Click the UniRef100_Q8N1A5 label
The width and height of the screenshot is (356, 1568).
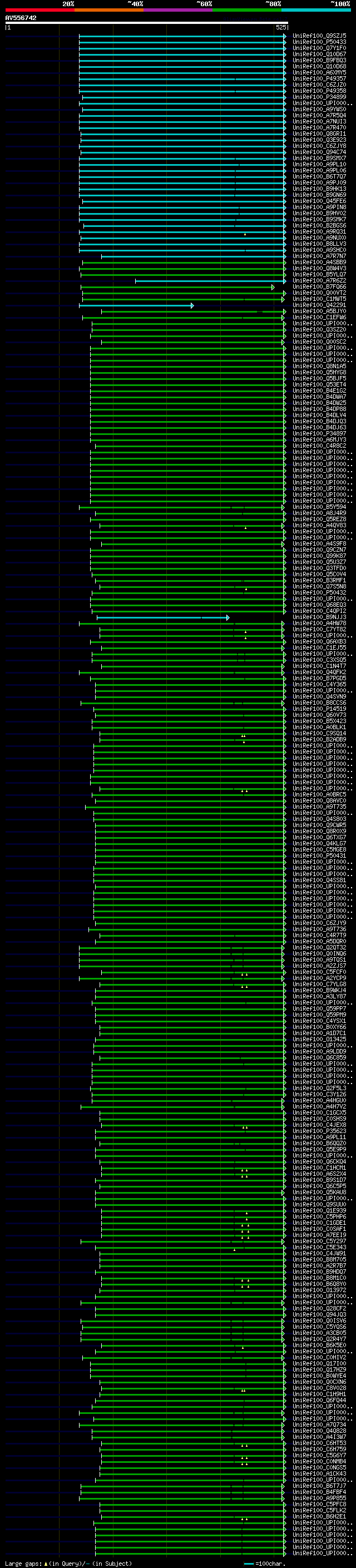point(319,367)
